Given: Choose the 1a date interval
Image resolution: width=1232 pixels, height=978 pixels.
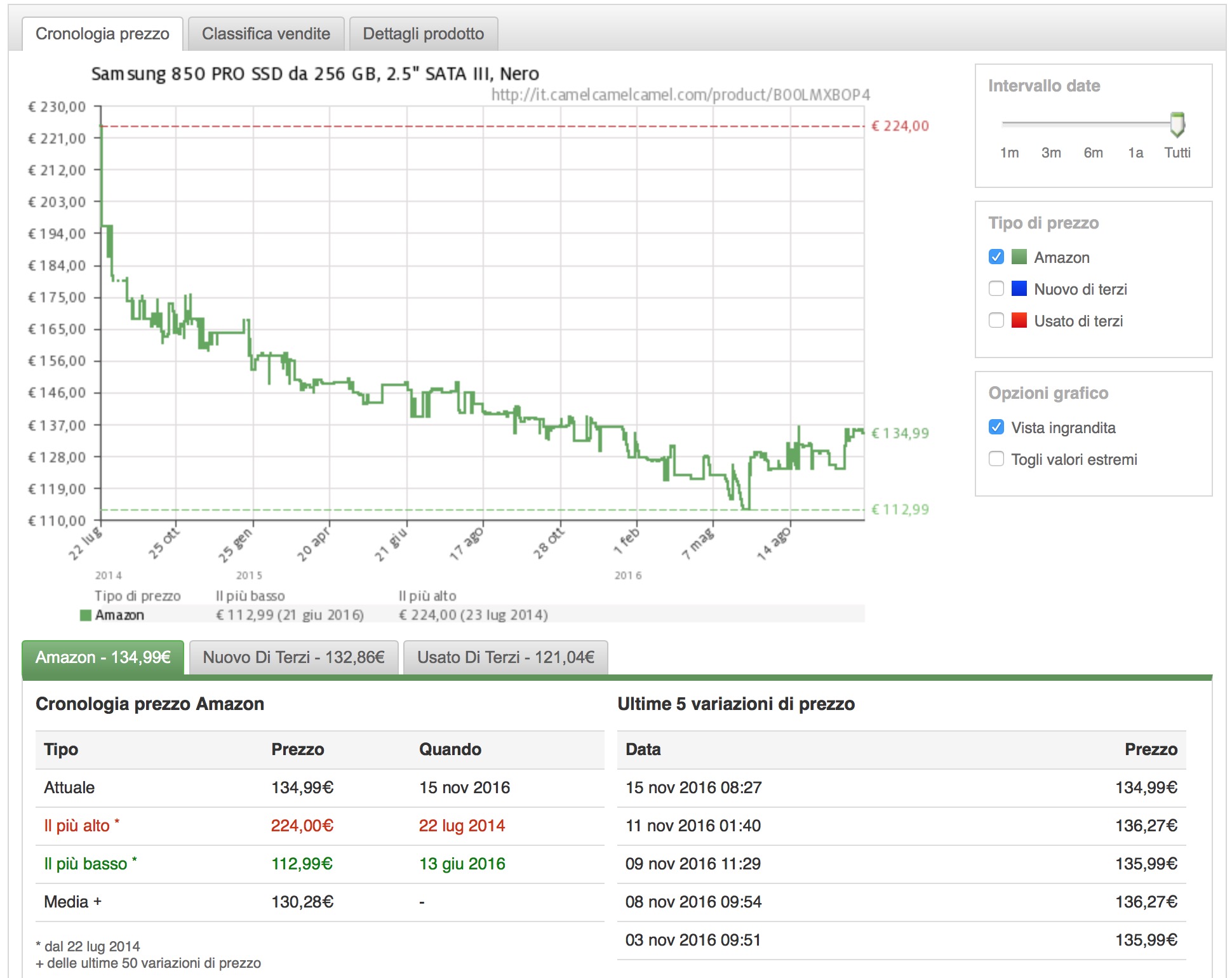Looking at the screenshot, I should pyautogui.click(x=1135, y=152).
